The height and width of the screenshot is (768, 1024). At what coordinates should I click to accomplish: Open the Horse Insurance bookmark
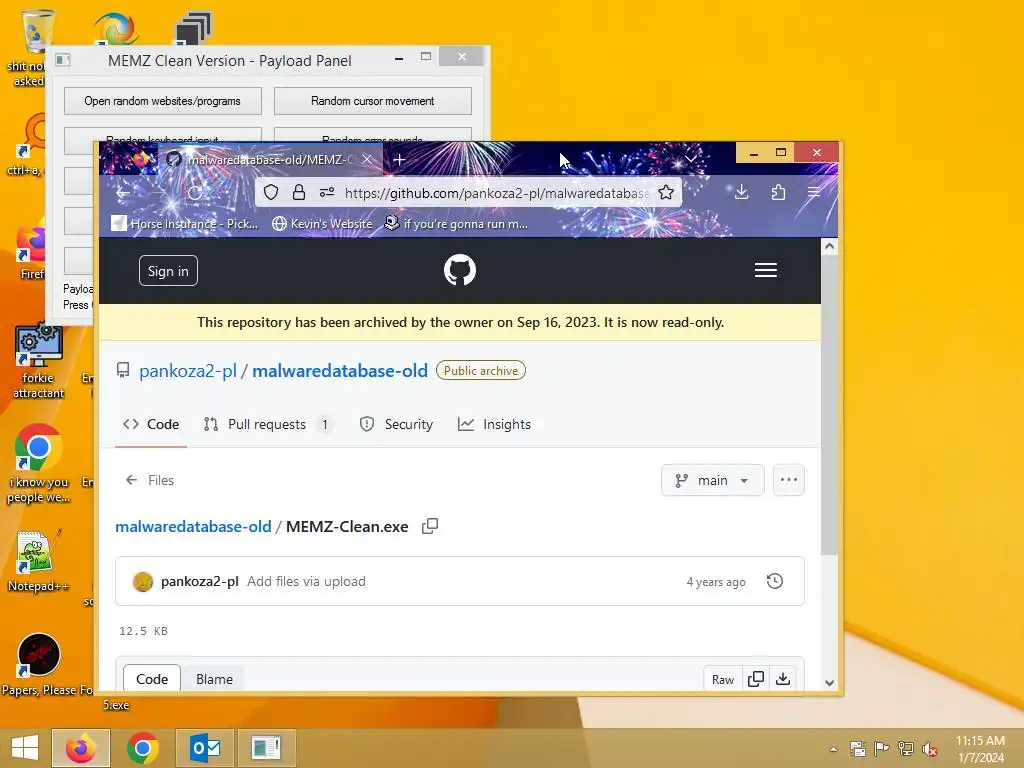185,223
